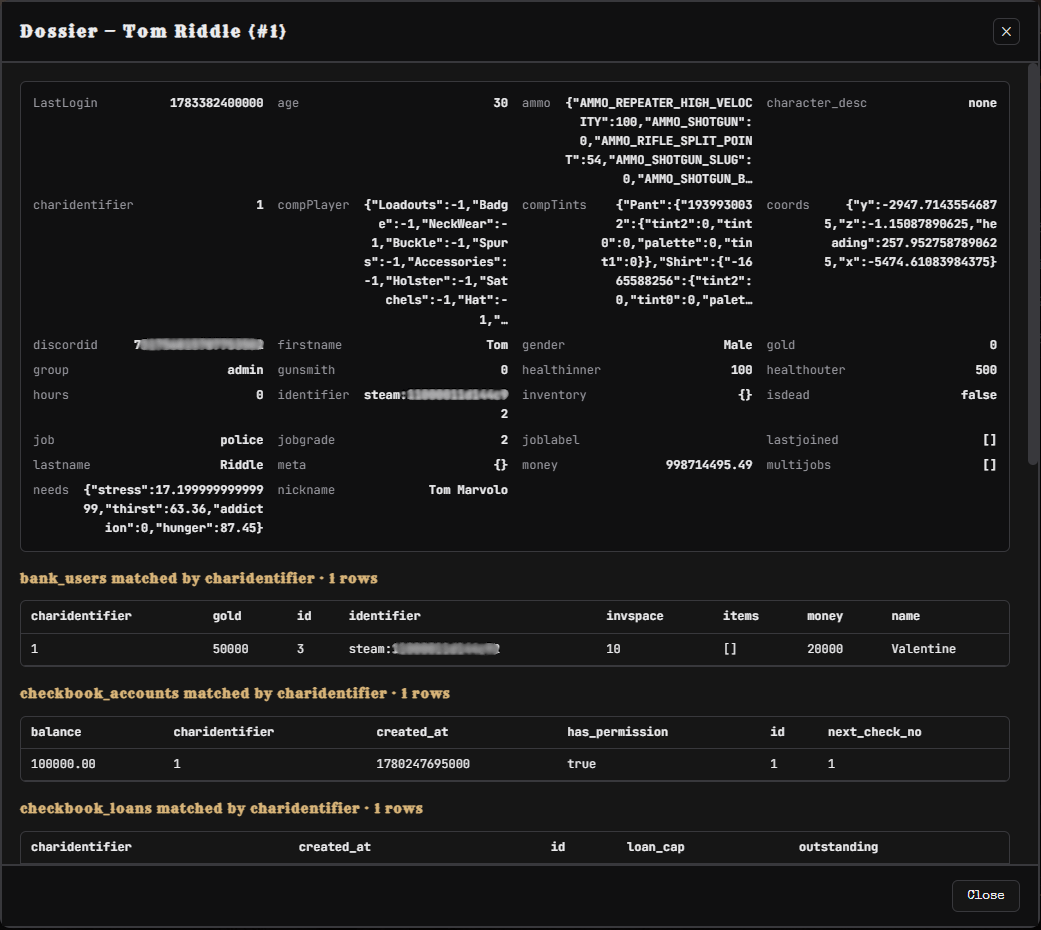The width and height of the screenshot is (1041, 930).
Task: Click the 'loan_cap' column header in checkbook_loans
Action: [655, 847]
